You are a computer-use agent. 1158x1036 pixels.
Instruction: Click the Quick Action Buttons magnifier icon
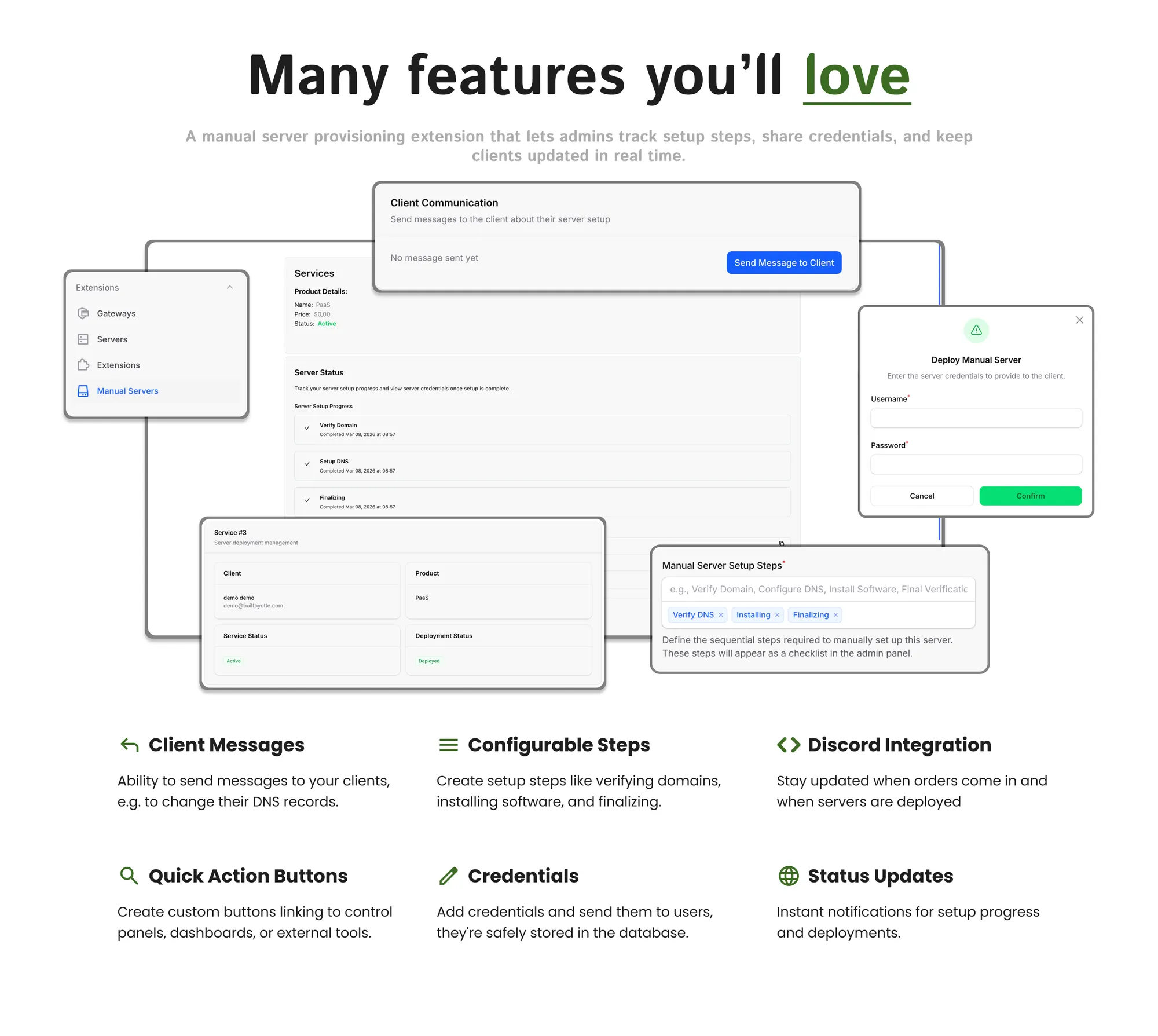[x=129, y=876]
